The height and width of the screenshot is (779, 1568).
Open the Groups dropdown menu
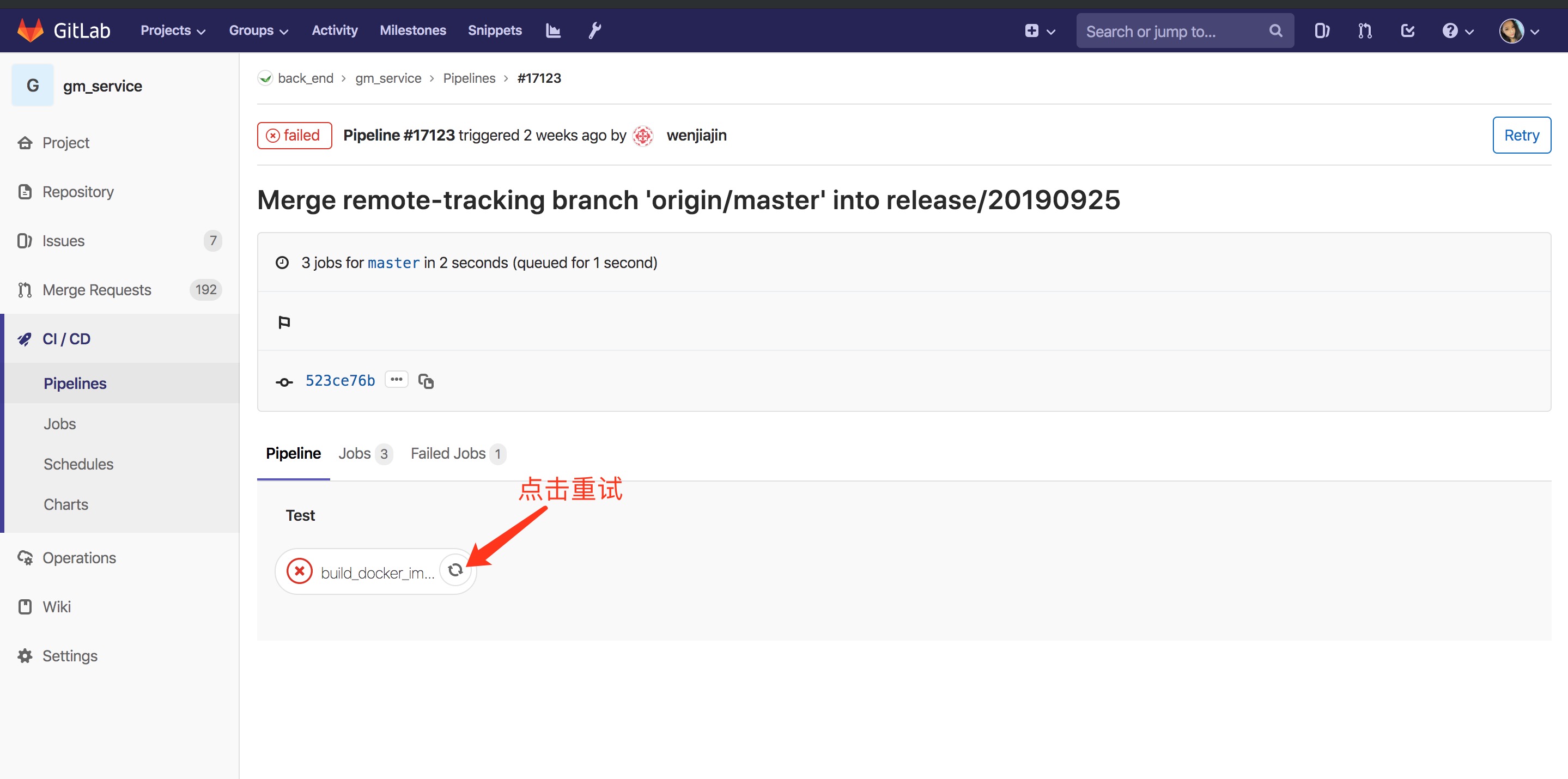(258, 31)
